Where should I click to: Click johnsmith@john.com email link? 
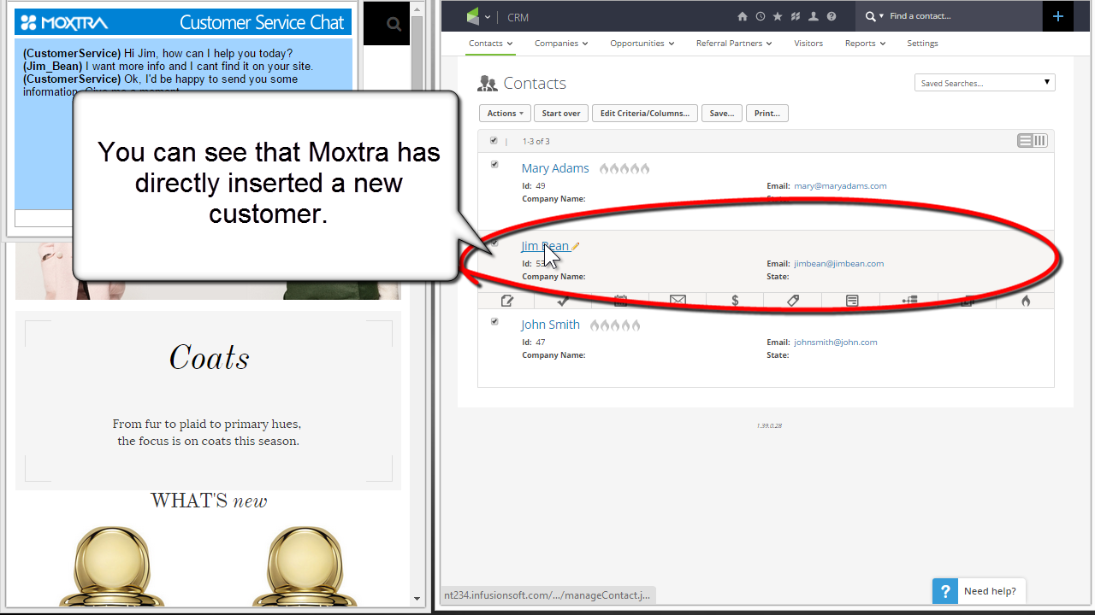[835, 342]
